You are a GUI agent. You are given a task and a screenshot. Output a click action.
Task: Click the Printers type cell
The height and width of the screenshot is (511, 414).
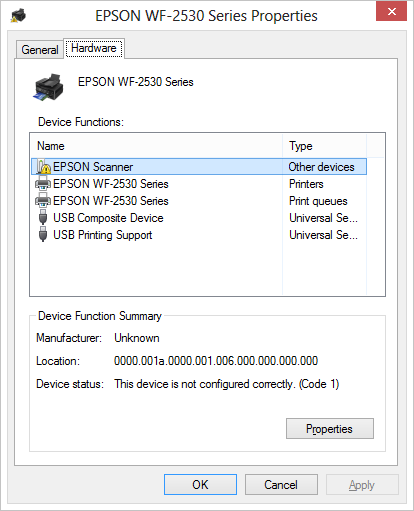point(306,184)
